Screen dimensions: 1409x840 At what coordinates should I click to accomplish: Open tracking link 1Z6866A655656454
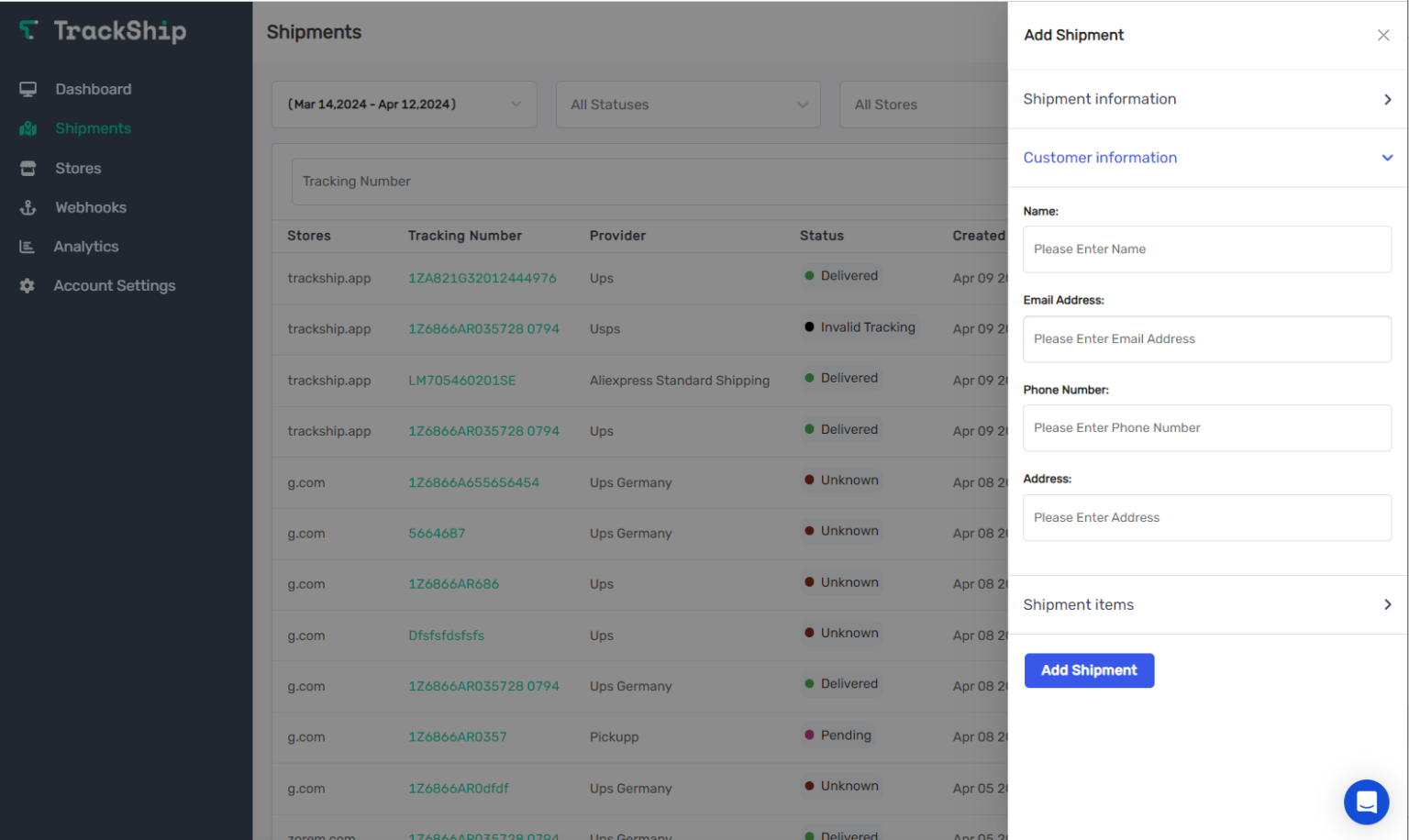tap(474, 482)
